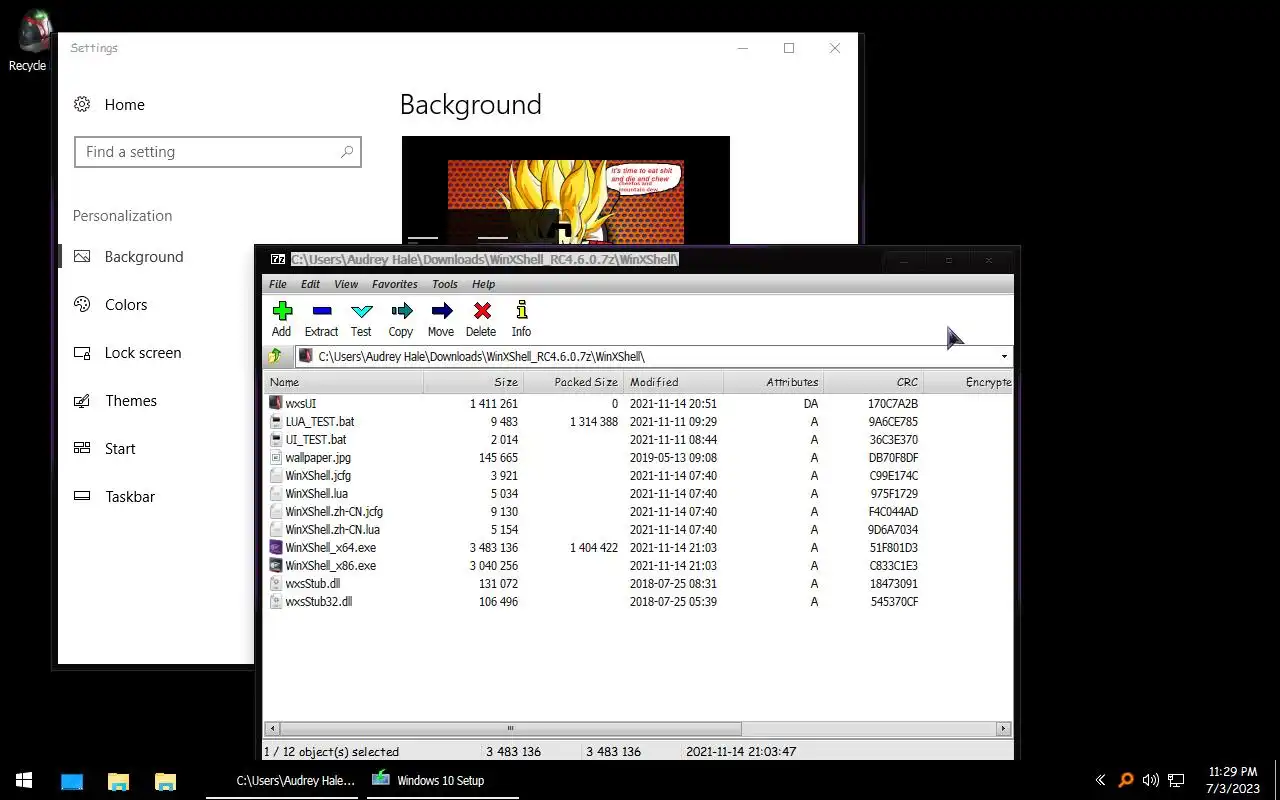Select the WinXShell.zh-CN.jcfg file row
1280x800 pixels.
point(638,512)
